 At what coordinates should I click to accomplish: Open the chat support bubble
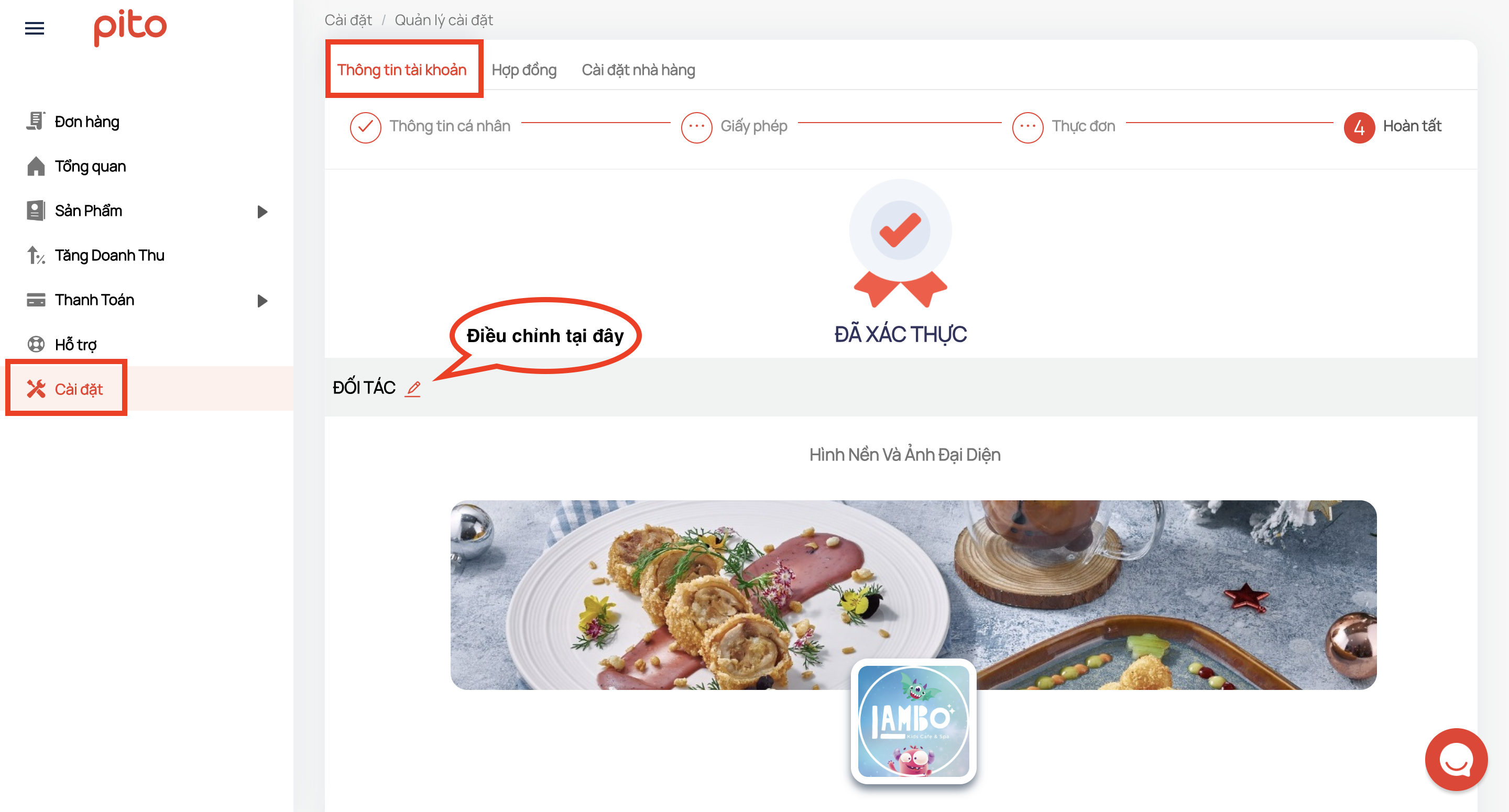click(1455, 760)
